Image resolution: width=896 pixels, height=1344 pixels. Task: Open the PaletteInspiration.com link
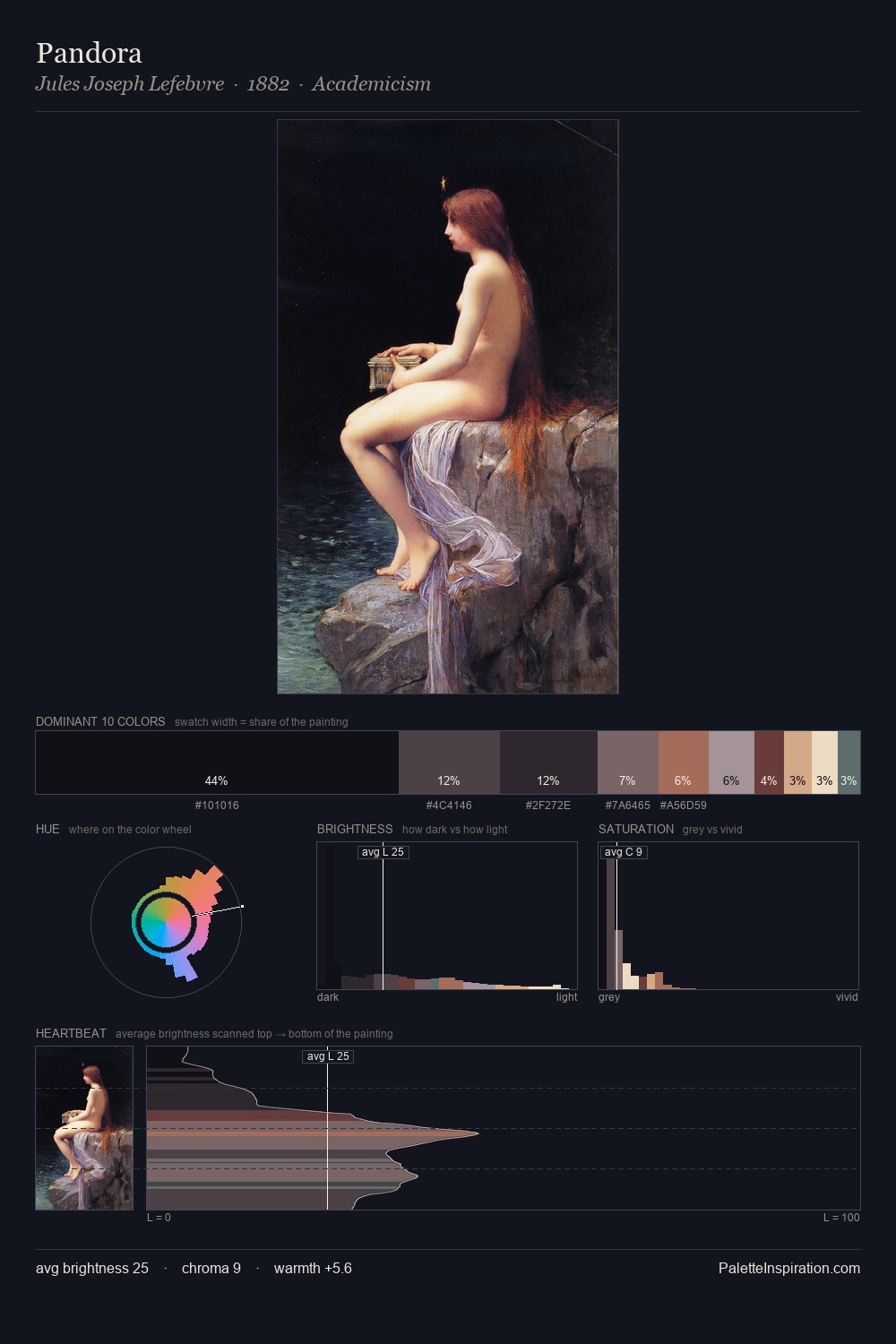click(x=789, y=1269)
